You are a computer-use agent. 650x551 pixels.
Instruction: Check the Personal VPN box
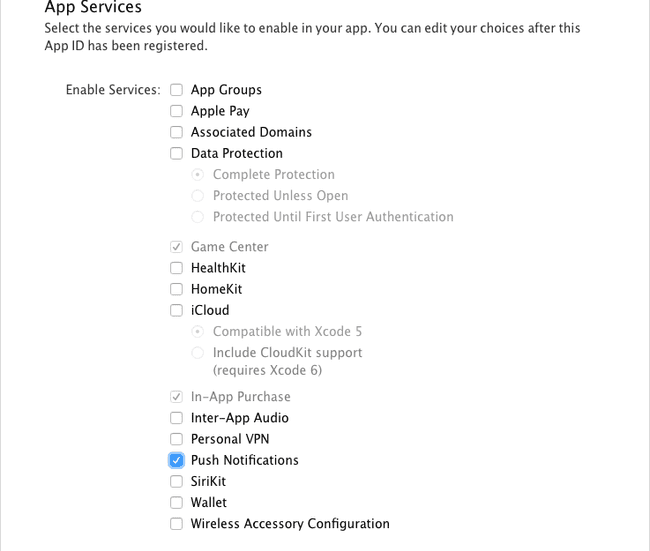click(x=176, y=439)
